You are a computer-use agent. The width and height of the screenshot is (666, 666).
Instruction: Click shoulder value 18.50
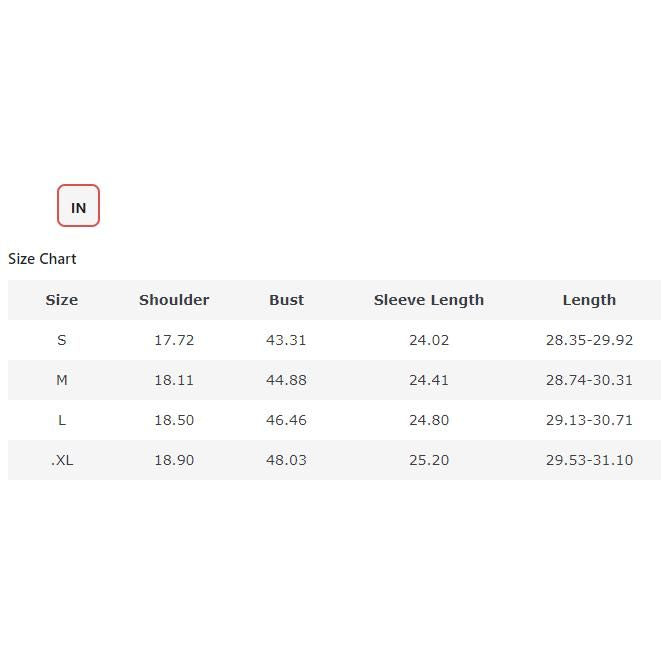[174, 420]
